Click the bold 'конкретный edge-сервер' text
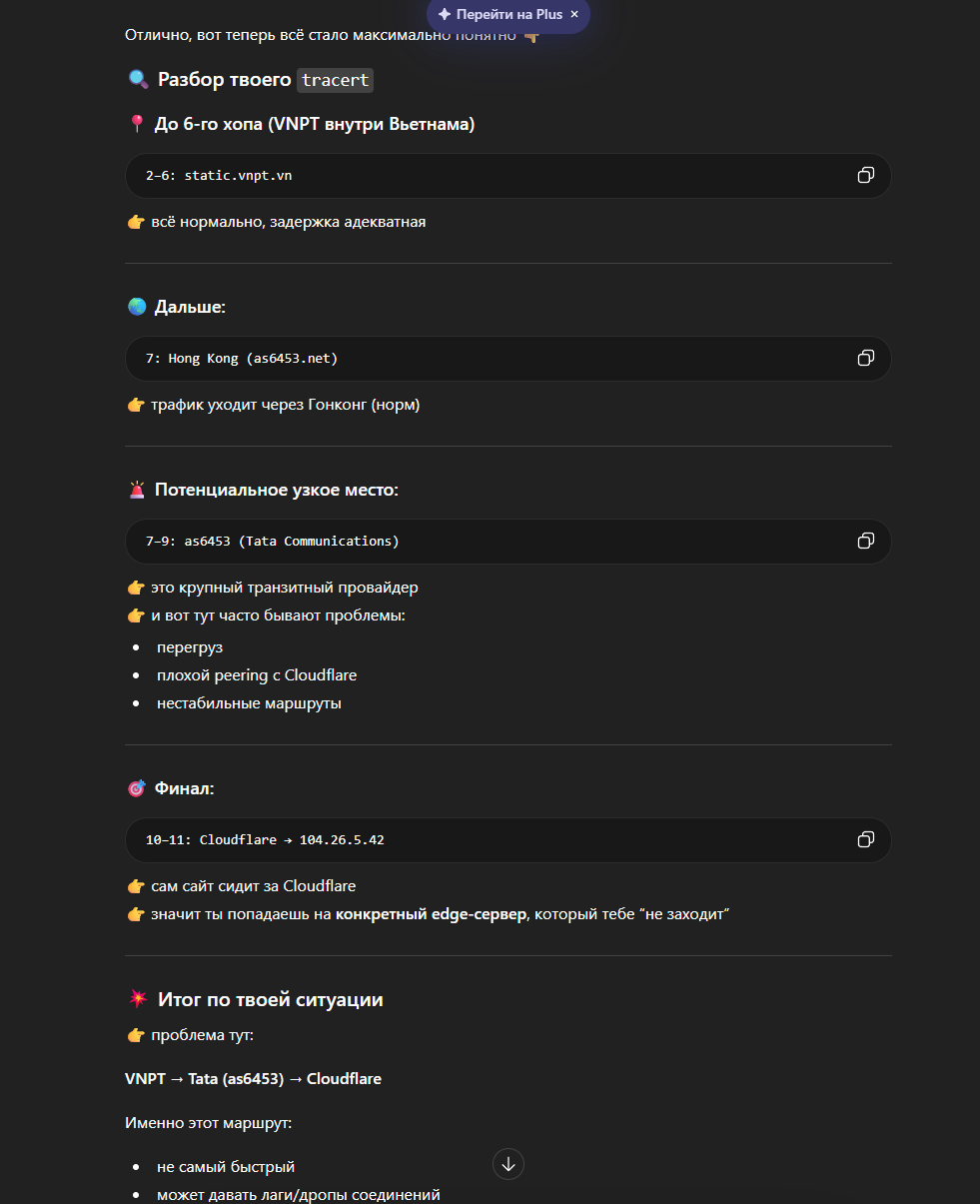This screenshot has width=980, height=1204. pyautogui.click(x=431, y=914)
